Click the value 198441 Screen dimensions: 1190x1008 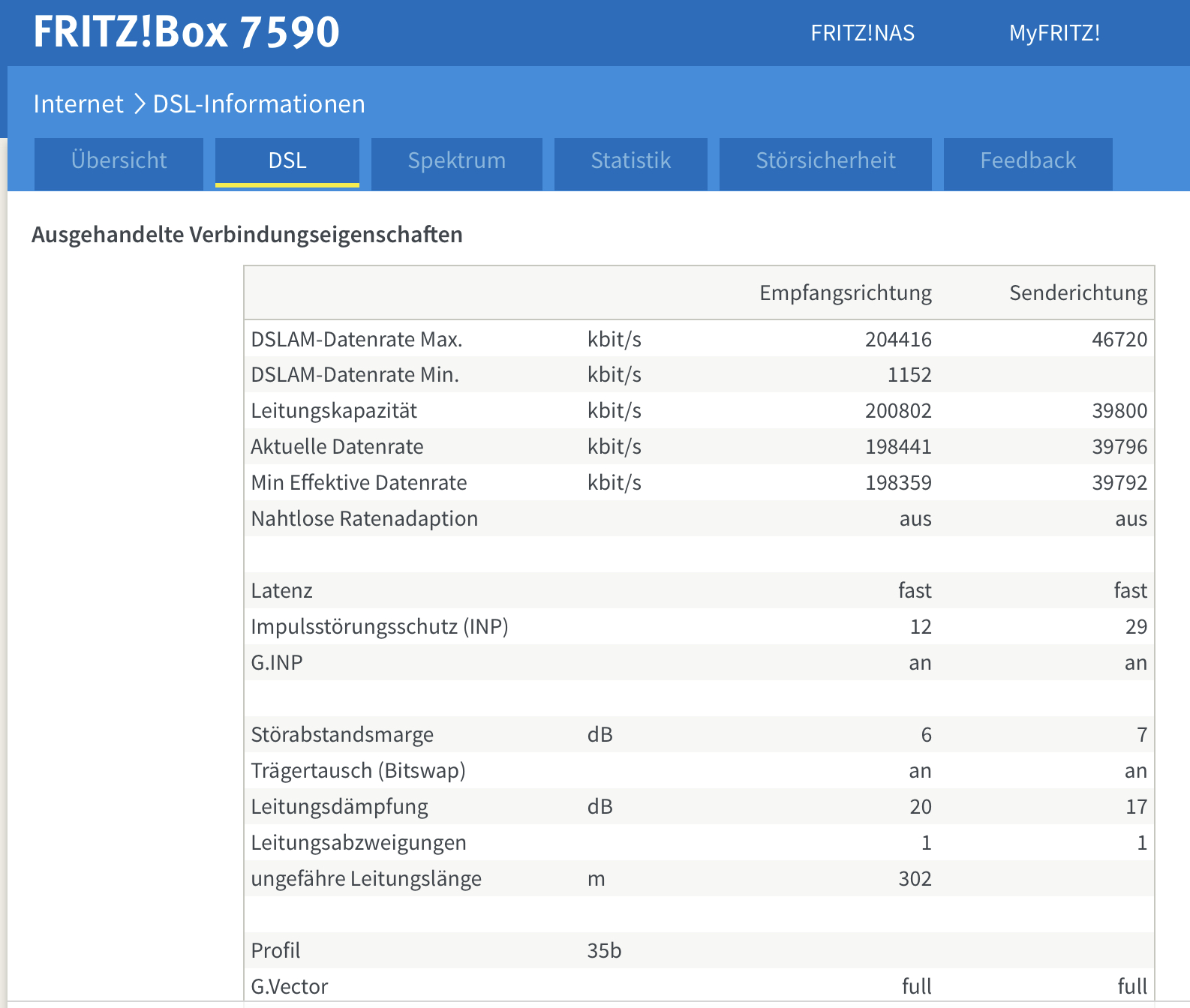tap(898, 446)
